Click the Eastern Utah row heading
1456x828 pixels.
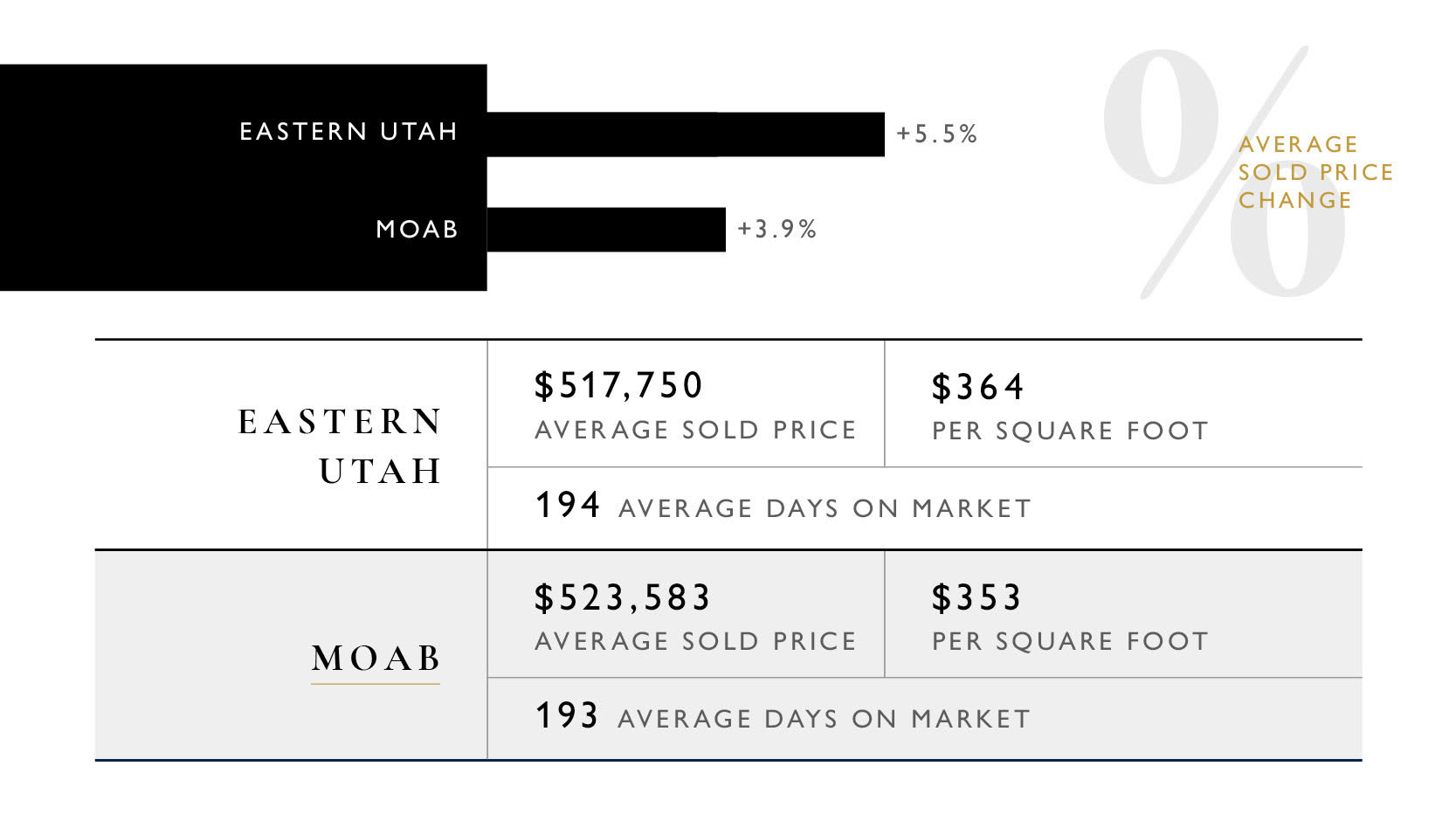341,446
